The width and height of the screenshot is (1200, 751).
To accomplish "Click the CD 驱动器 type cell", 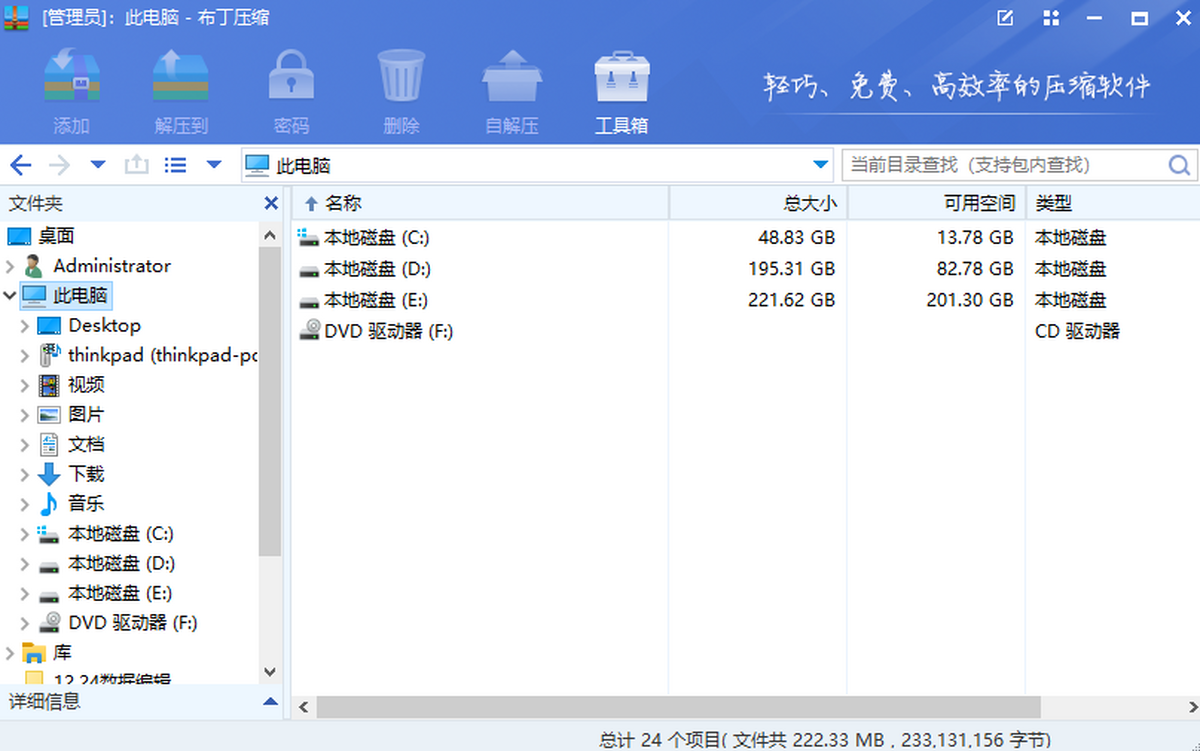I will click(x=1078, y=331).
